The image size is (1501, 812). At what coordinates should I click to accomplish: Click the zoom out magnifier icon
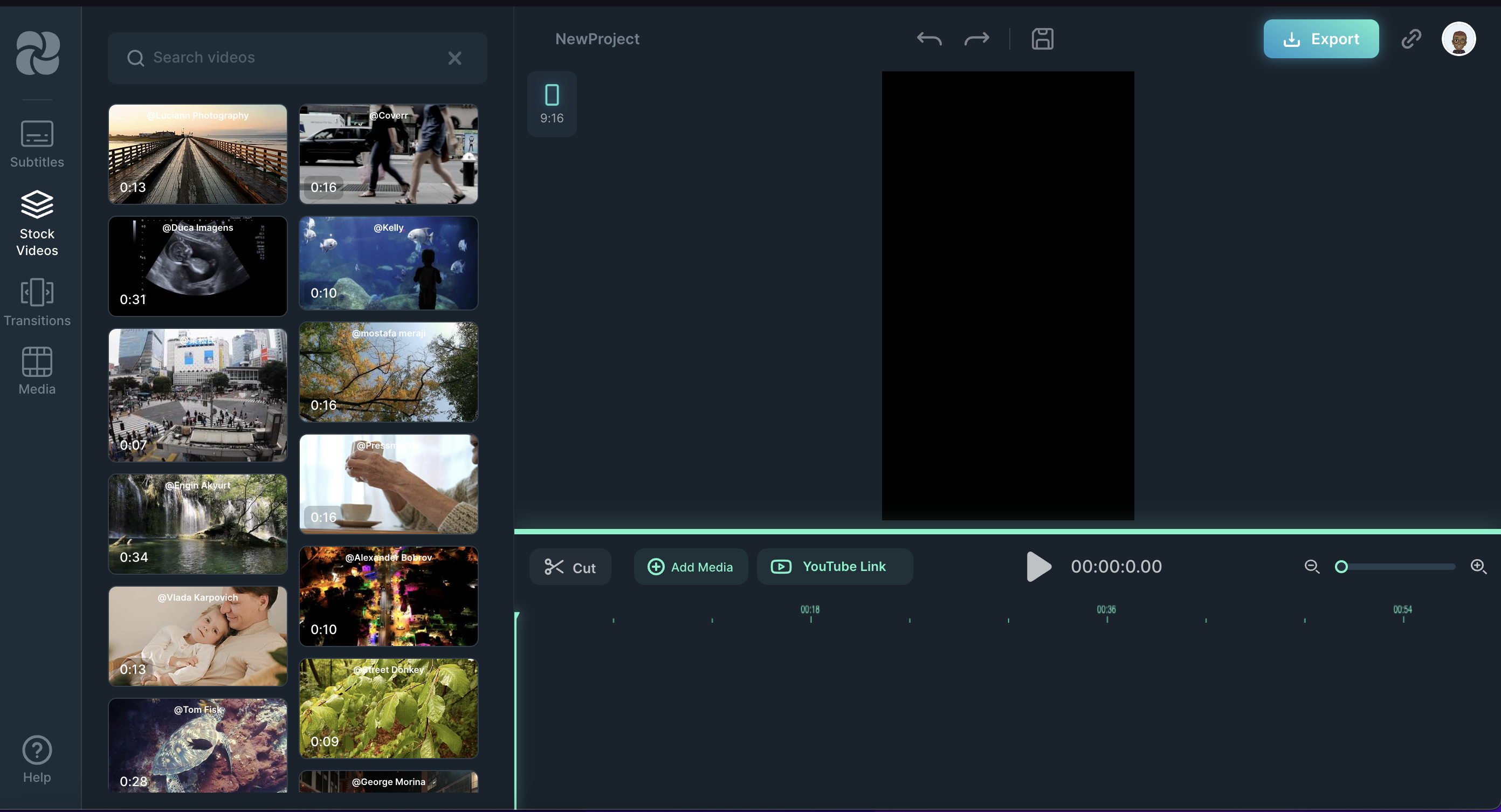point(1311,567)
